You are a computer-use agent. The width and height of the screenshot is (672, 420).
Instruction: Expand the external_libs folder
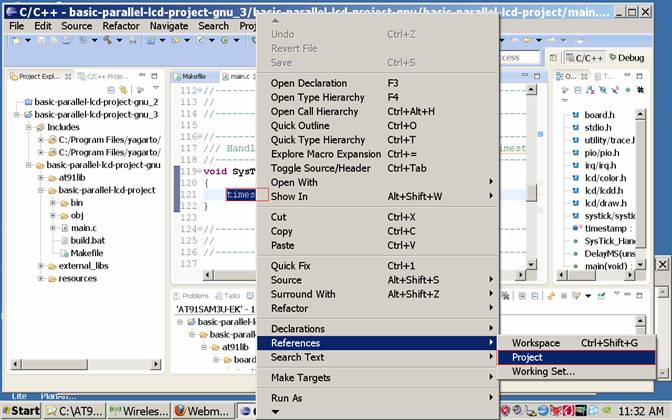[x=41, y=266]
